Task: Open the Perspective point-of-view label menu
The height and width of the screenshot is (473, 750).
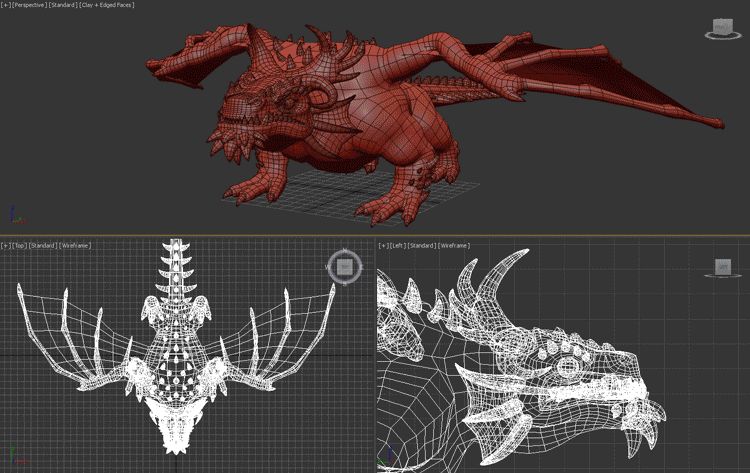Action: (29, 5)
